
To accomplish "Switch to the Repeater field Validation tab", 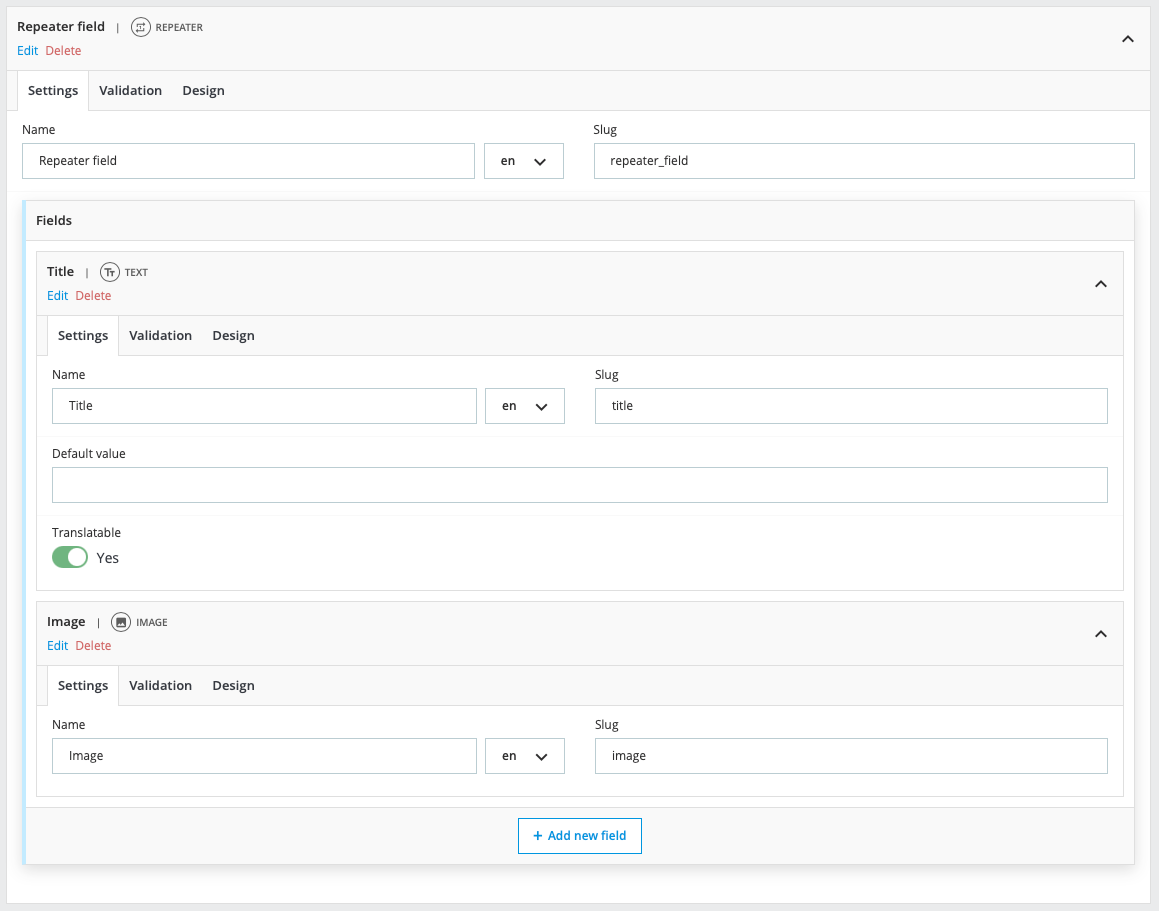I will click(130, 91).
